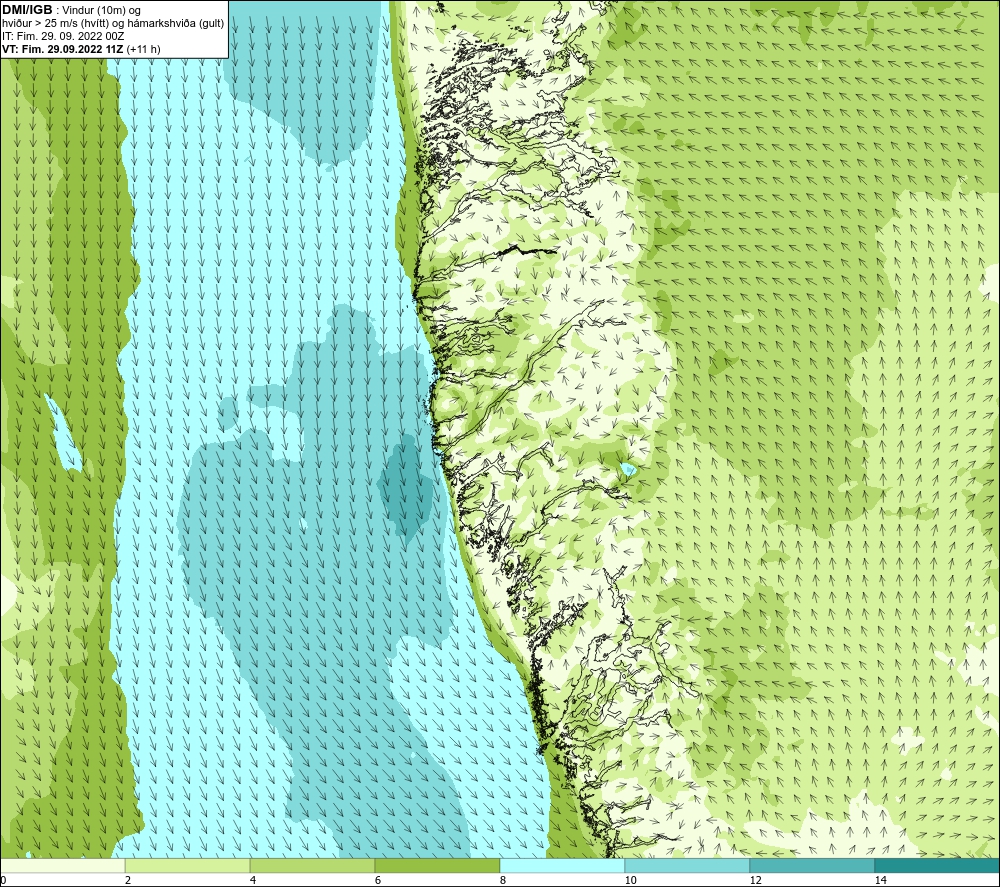Viewport: 1000px width, 887px height.
Task: Click the "Vindur (10m) og" label
Action: tap(103, 11)
